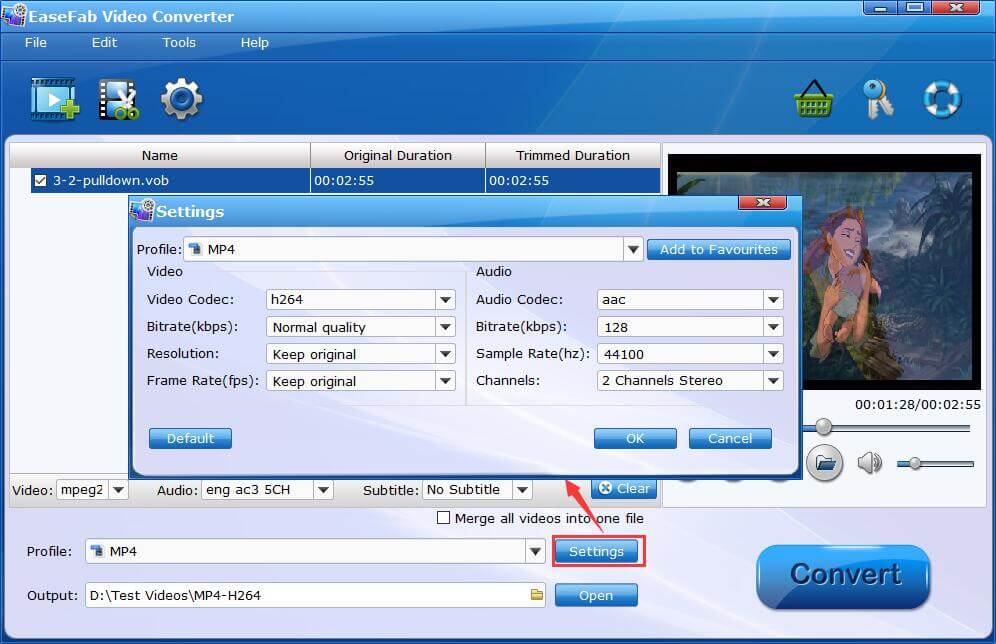
Task: Click Add to Favourites in Settings dialog
Action: click(719, 249)
